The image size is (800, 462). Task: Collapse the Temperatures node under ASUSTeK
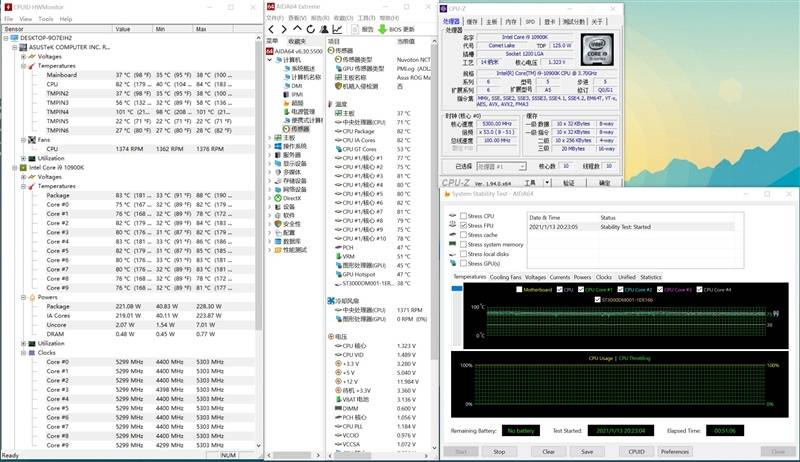click(x=24, y=65)
